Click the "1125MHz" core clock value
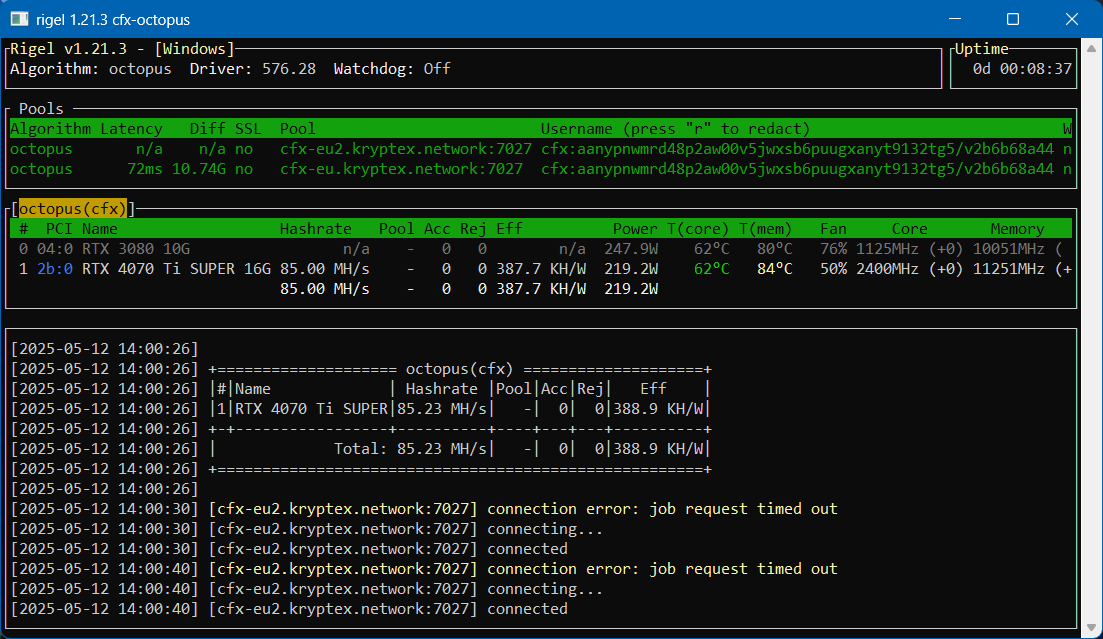Screen dimensions: 1103x639 pos(887,249)
